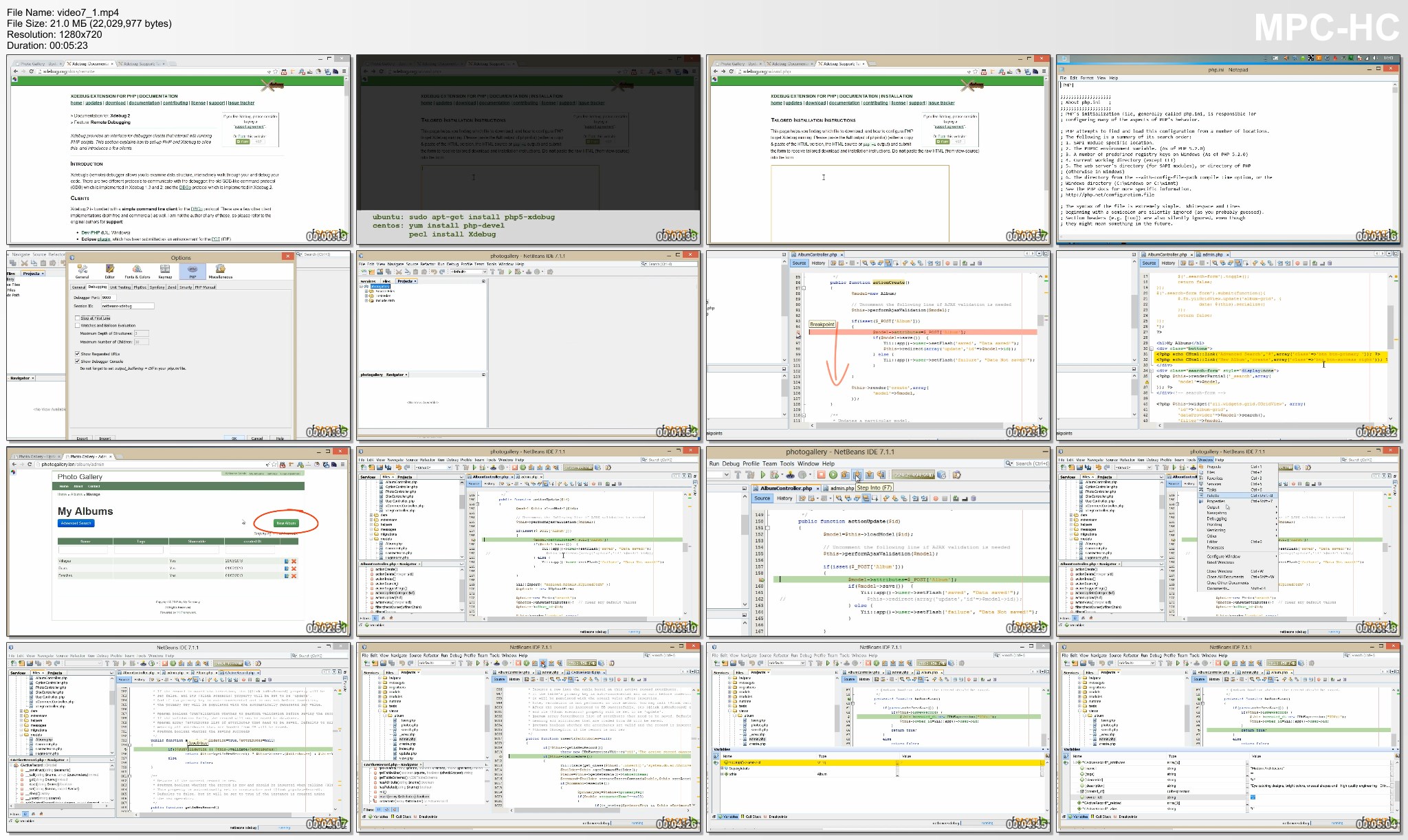The image size is (1408, 840).
Task: Select Fonts & Colors icon in Options dialog
Action: pos(137,271)
